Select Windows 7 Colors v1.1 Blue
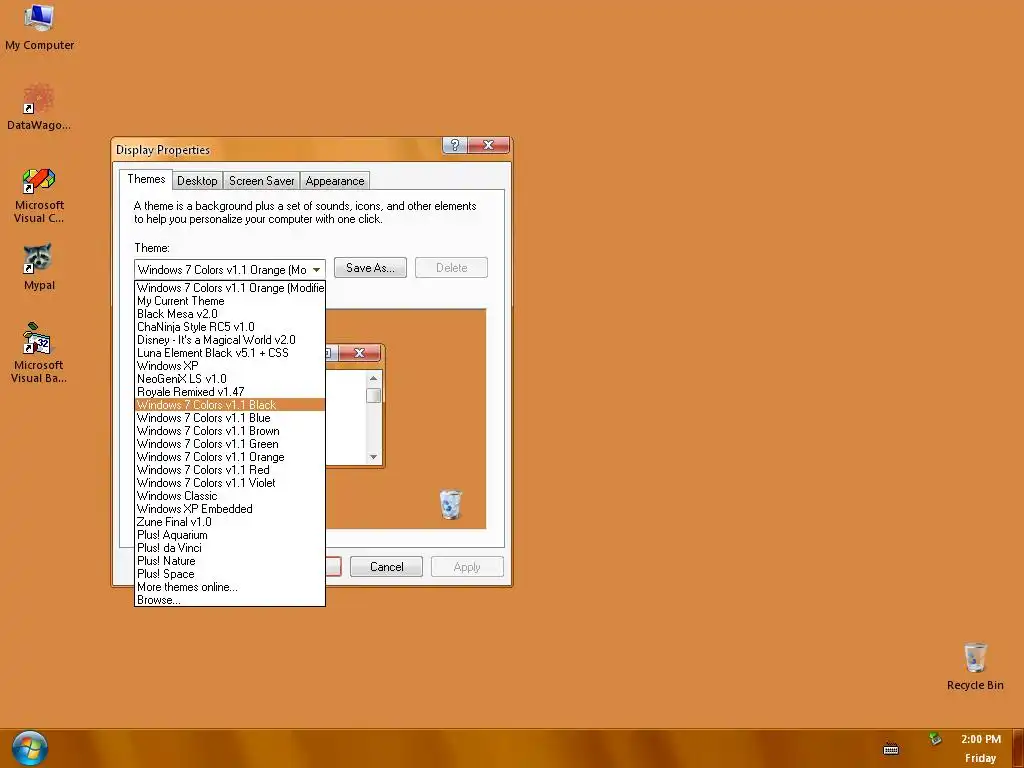Screen dimensions: 1024x768 tap(230, 418)
